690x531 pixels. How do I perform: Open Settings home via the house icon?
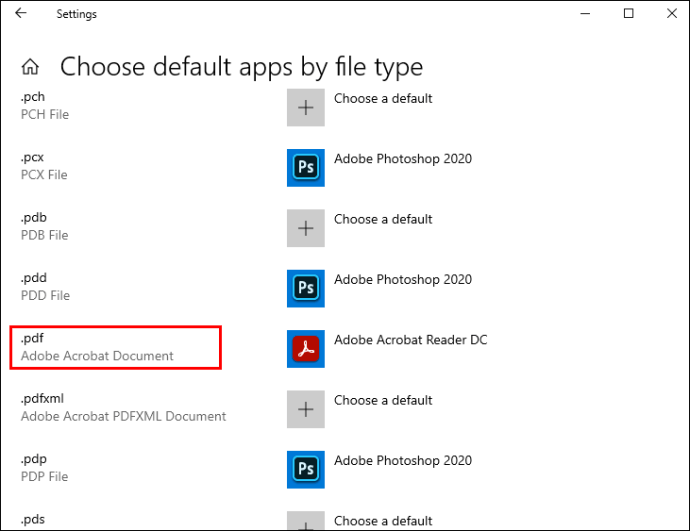30,67
